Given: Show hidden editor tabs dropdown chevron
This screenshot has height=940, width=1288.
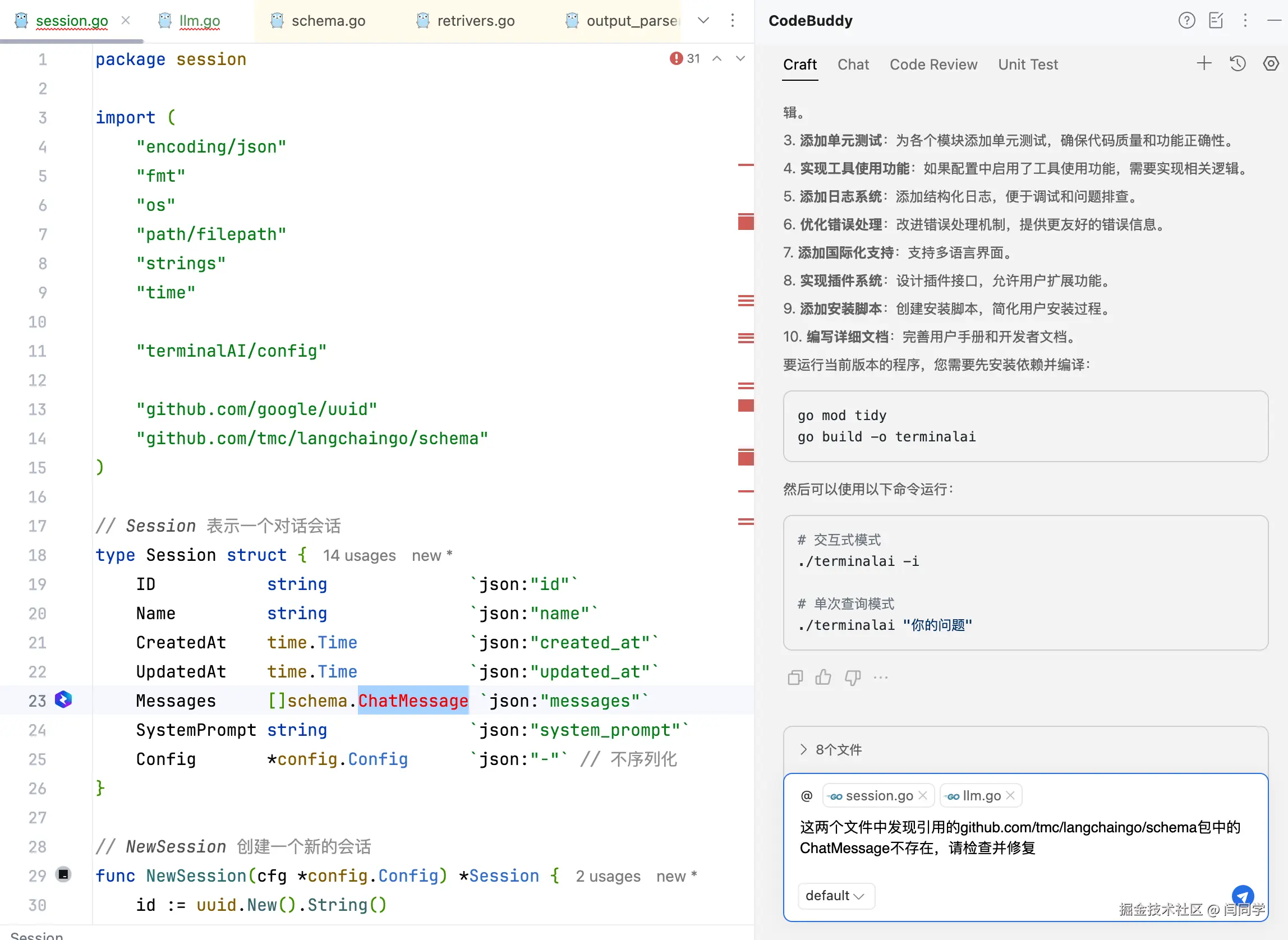Looking at the screenshot, I should coord(703,21).
